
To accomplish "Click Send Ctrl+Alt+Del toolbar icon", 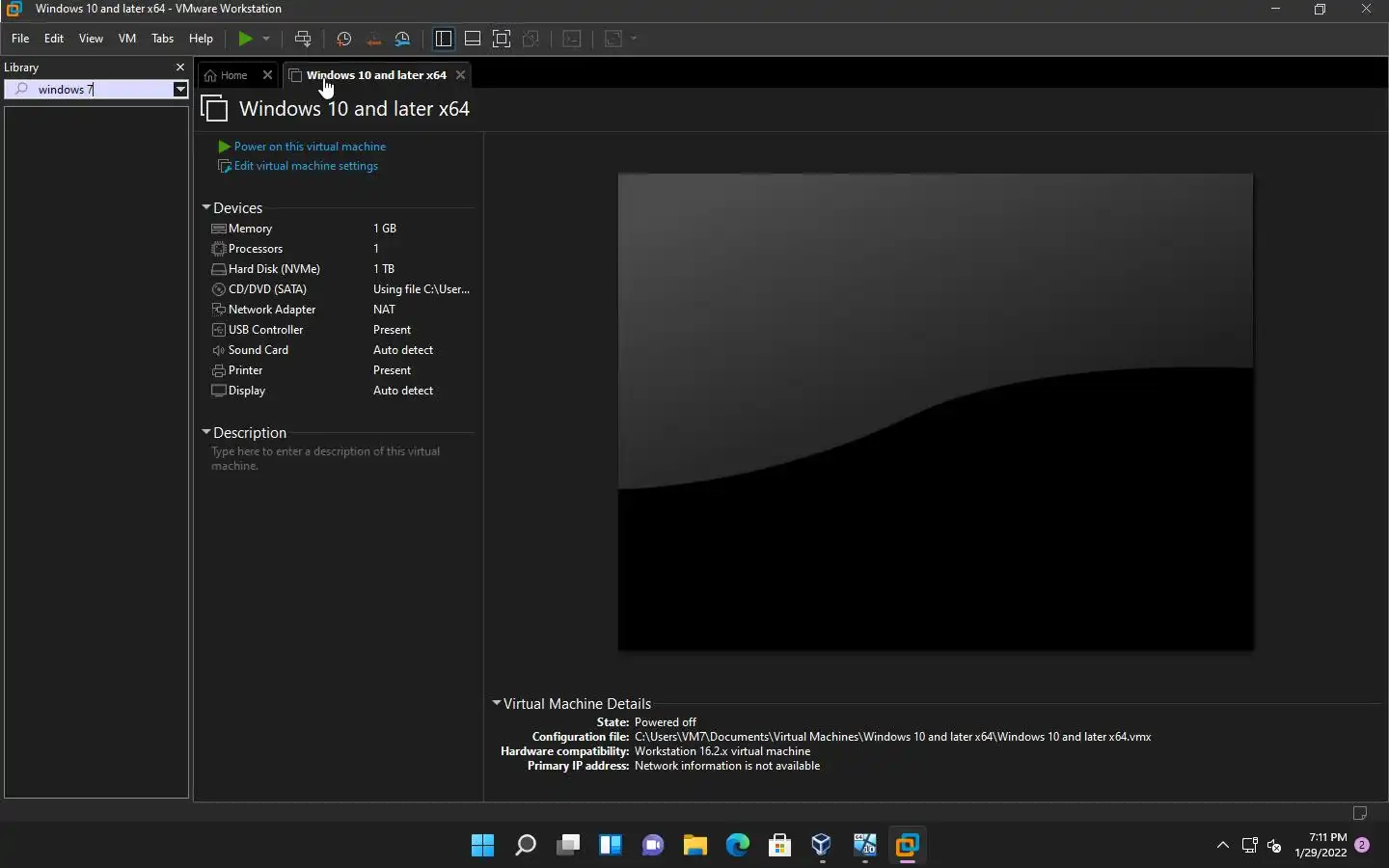I will pos(303,39).
